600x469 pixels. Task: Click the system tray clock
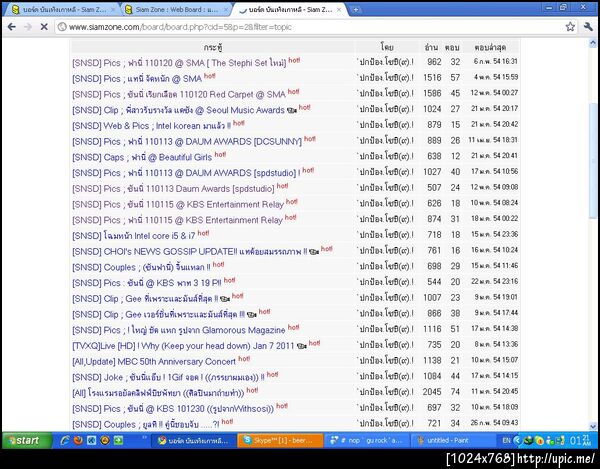tap(580, 440)
